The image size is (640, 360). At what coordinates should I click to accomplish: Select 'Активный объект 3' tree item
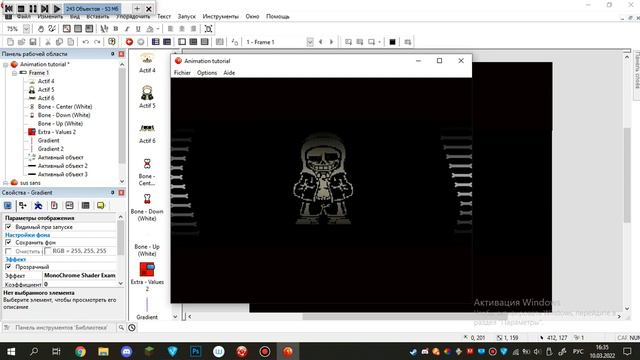point(62,174)
